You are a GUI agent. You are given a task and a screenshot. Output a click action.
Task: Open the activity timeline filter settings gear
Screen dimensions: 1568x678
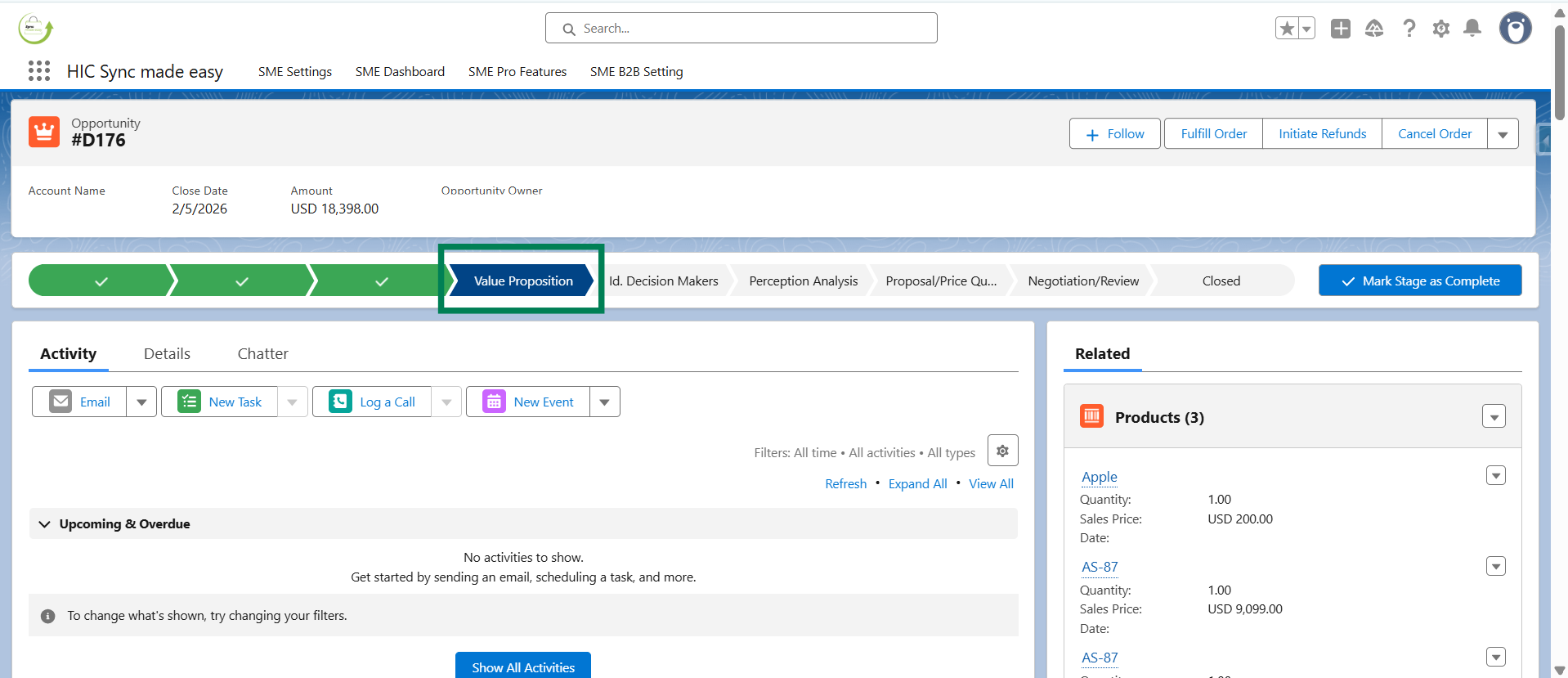pyautogui.click(x=1002, y=451)
